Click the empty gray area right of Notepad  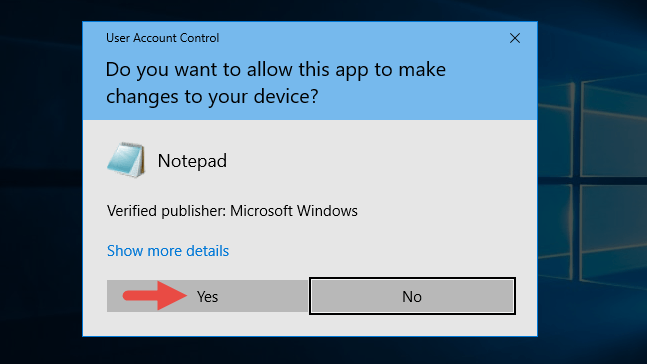click(x=371, y=161)
